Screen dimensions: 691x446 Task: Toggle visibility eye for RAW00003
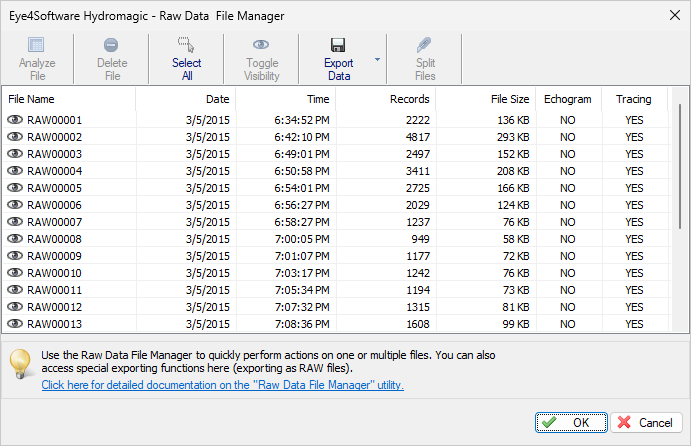pos(15,153)
